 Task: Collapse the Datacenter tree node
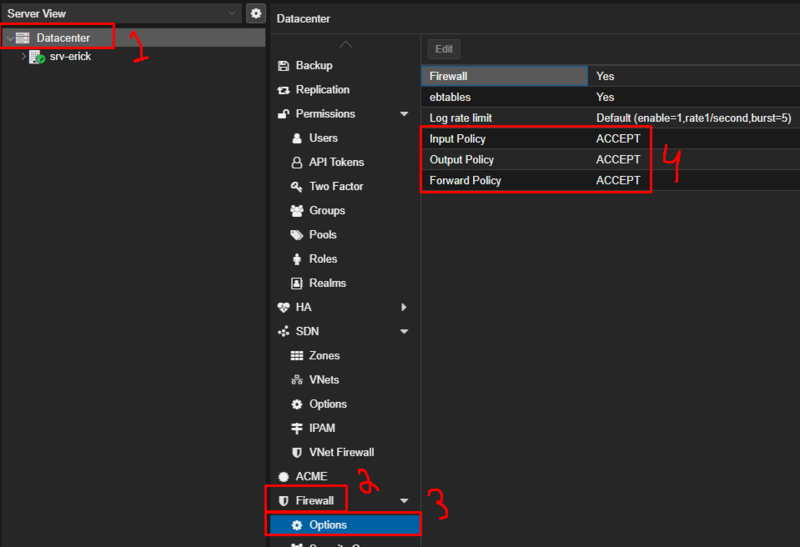tap(10, 38)
